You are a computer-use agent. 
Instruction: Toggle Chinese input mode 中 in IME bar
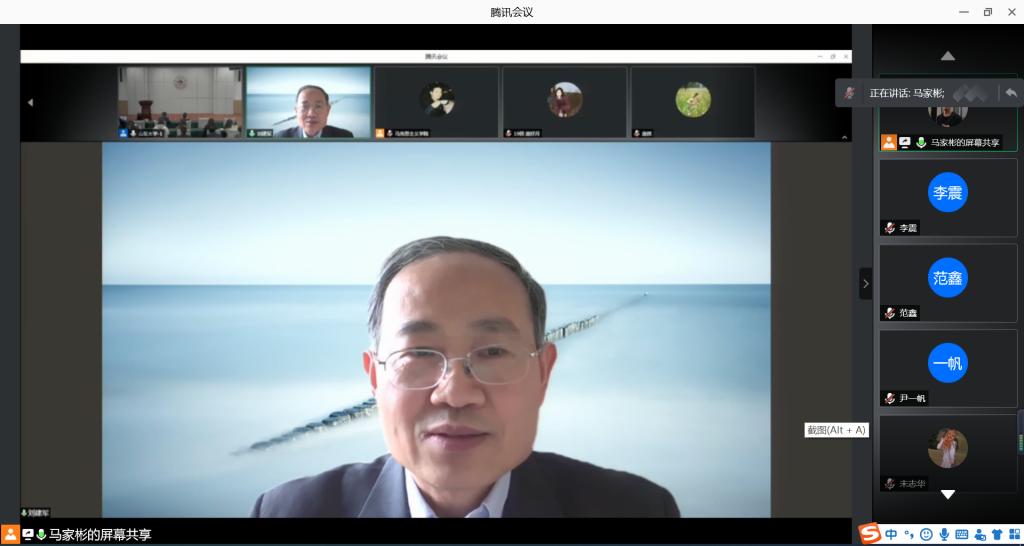[x=891, y=534]
